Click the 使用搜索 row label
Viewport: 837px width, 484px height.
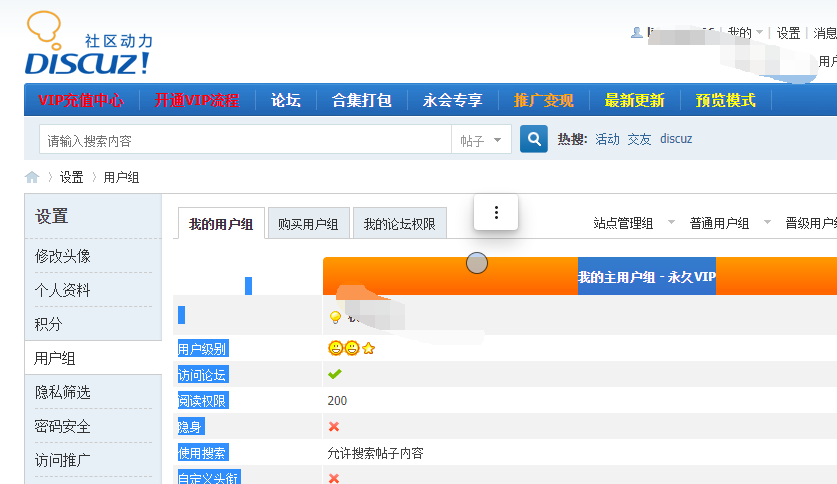click(202, 453)
